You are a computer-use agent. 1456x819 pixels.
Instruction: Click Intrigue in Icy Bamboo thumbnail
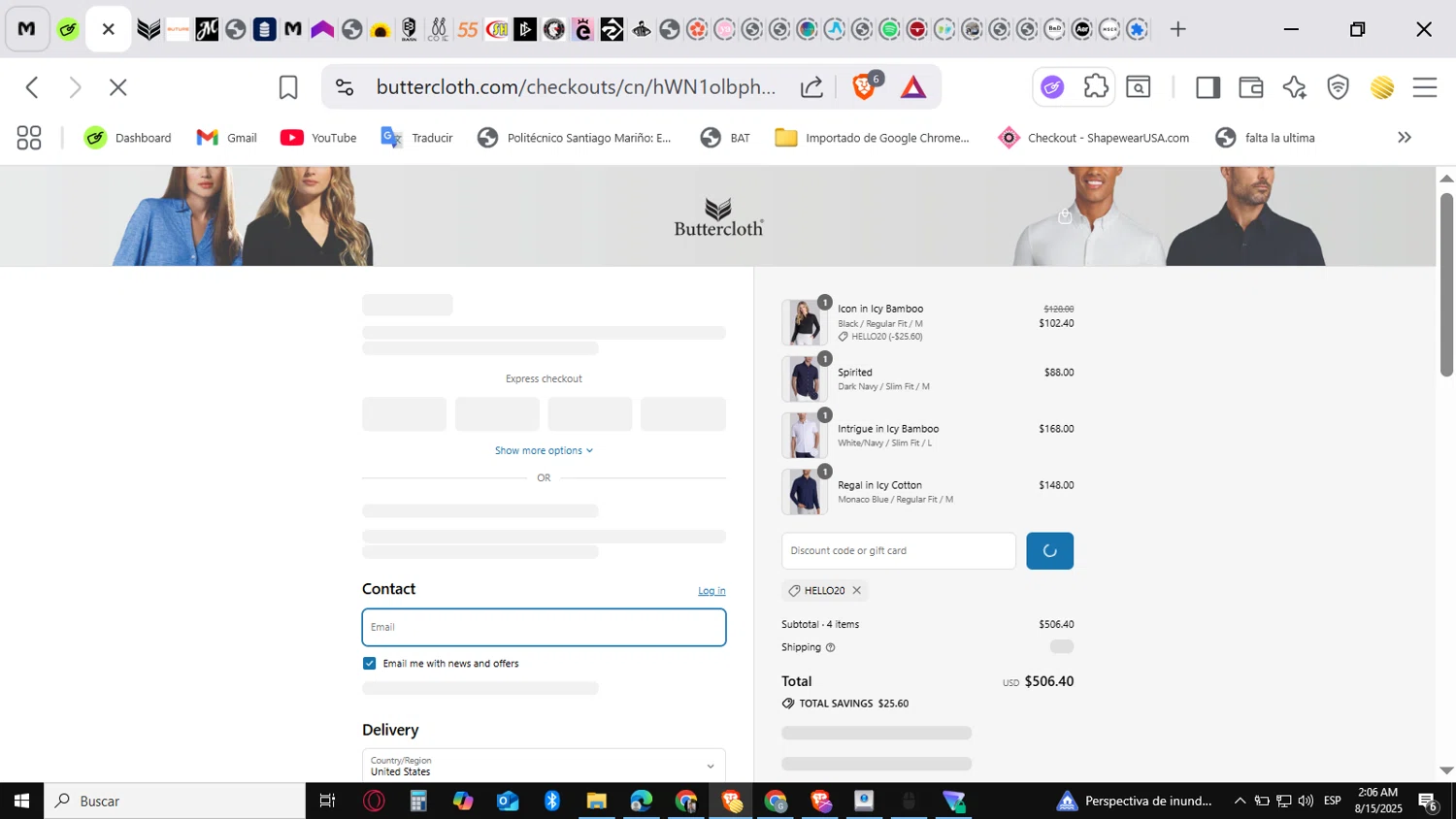pos(804,435)
